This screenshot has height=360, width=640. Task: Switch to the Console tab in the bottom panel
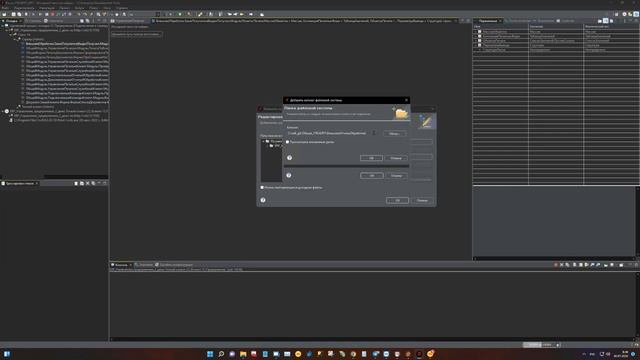click(121, 265)
